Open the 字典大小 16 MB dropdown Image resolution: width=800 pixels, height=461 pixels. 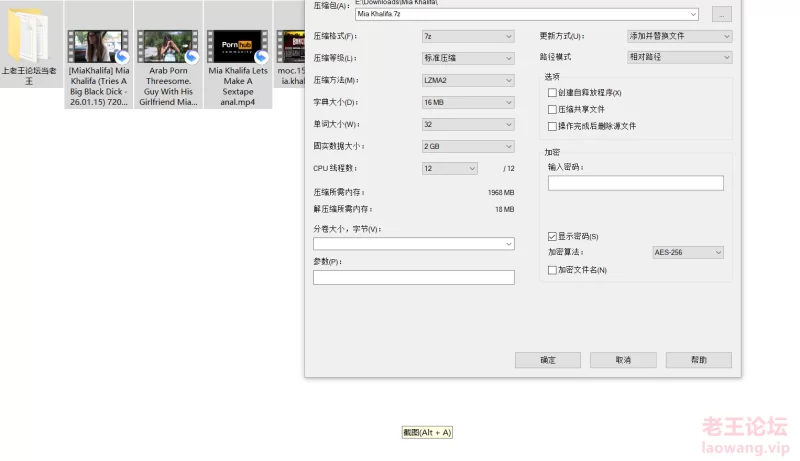pyautogui.click(x=468, y=103)
